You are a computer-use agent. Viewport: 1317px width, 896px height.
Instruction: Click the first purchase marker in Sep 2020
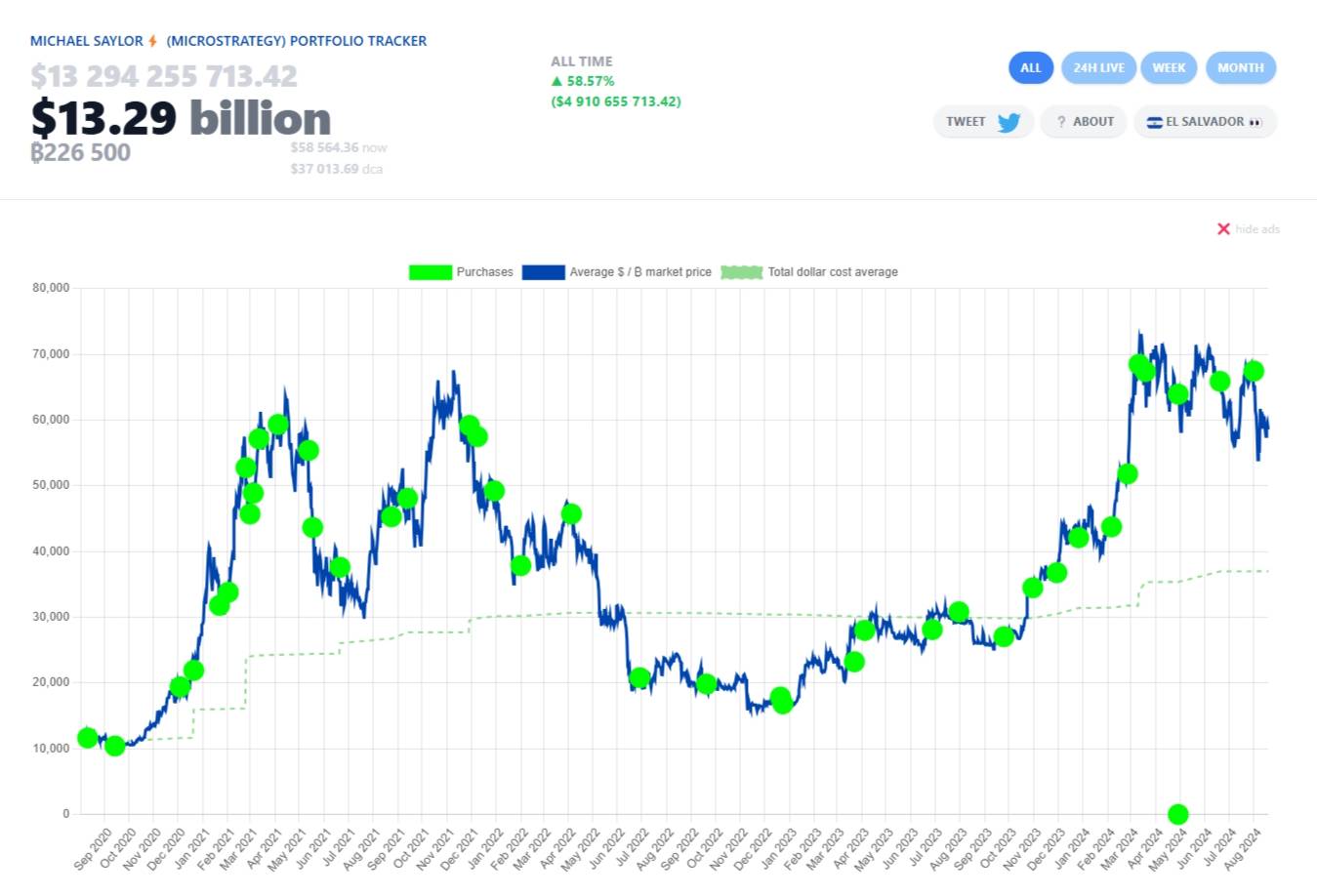(87, 738)
